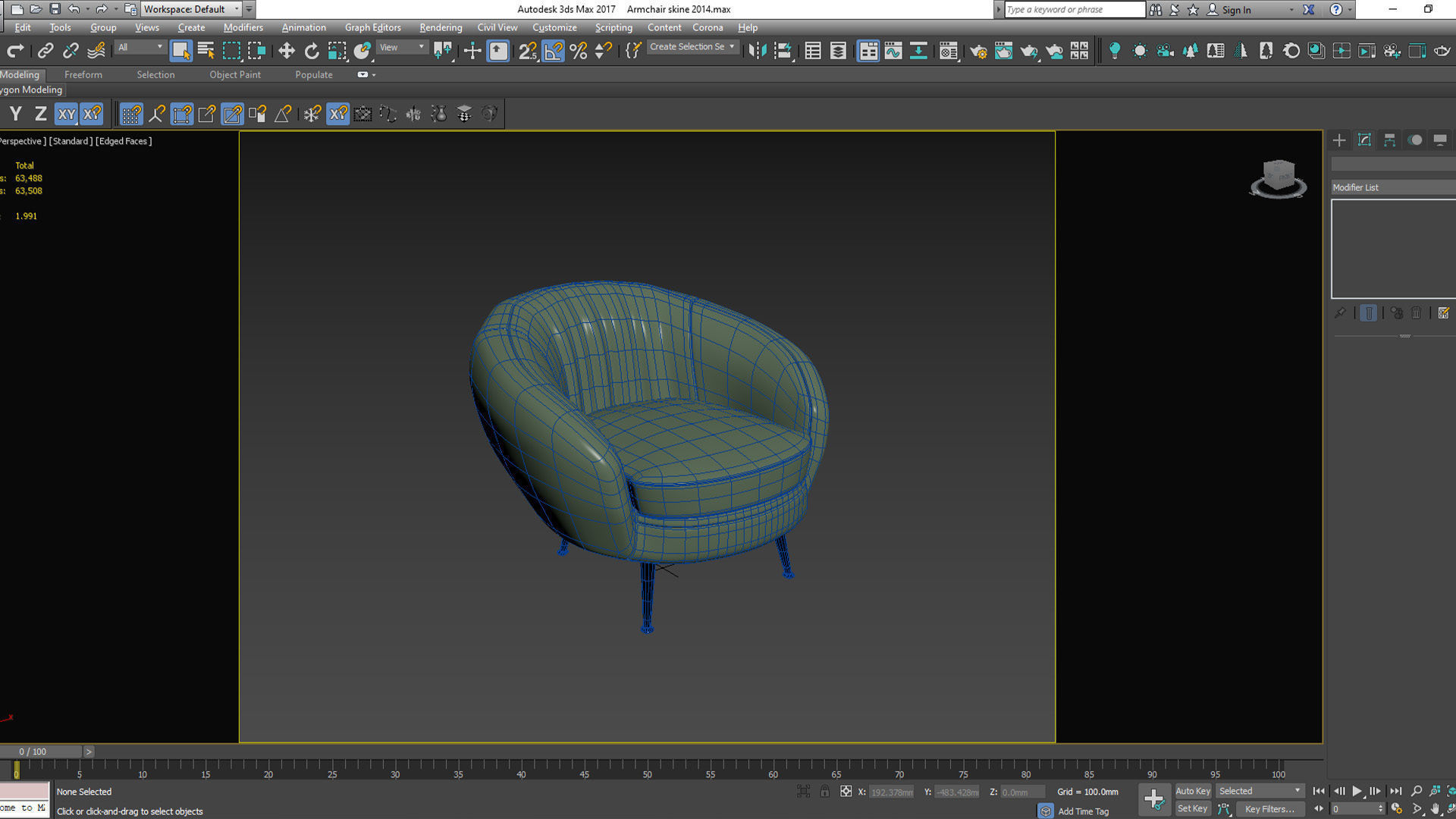
Task: Toggle Spinner Snap
Action: point(604,51)
